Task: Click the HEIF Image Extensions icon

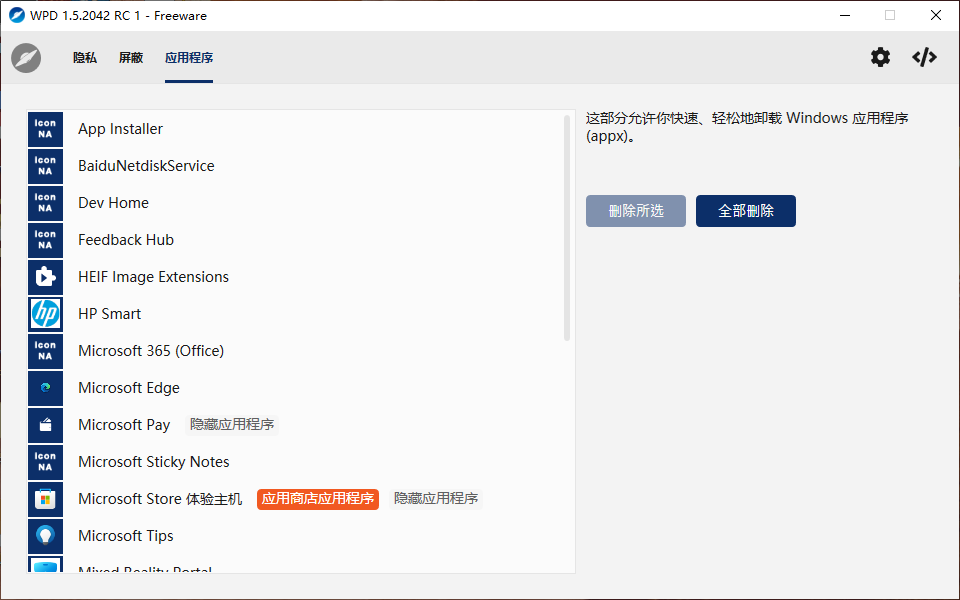Action: (45, 277)
